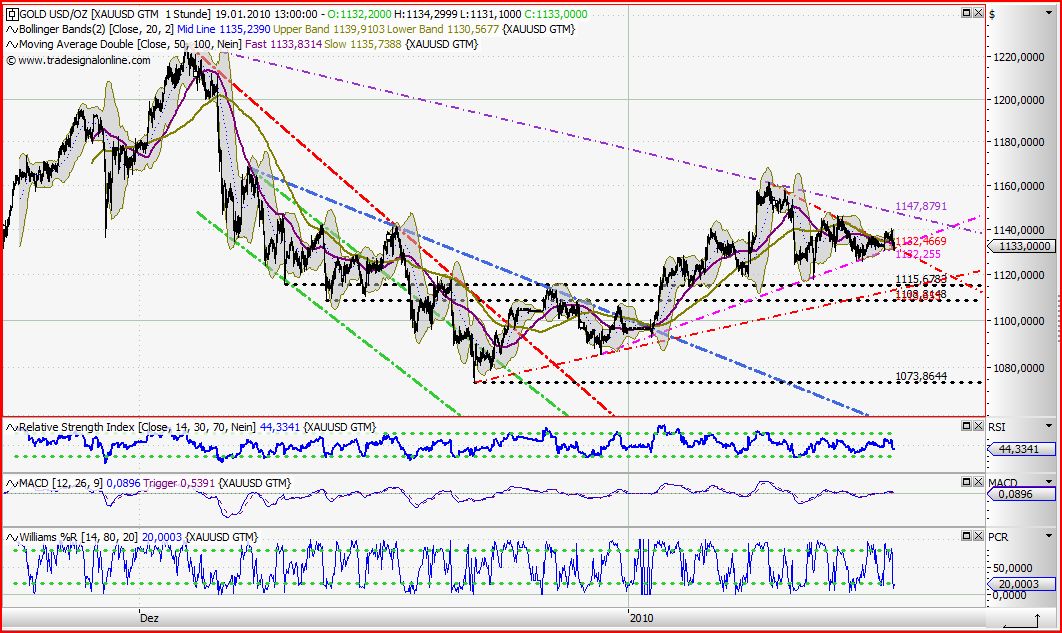Click the maximize icon of the main price chart
Viewport: 1062px width, 633px height.
[x=965, y=15]
